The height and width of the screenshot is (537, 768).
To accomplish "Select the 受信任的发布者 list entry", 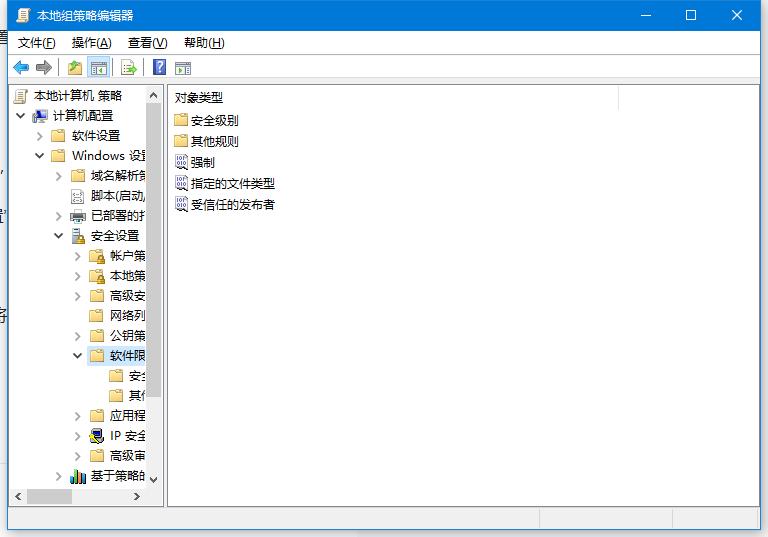I will coord(233,205).
